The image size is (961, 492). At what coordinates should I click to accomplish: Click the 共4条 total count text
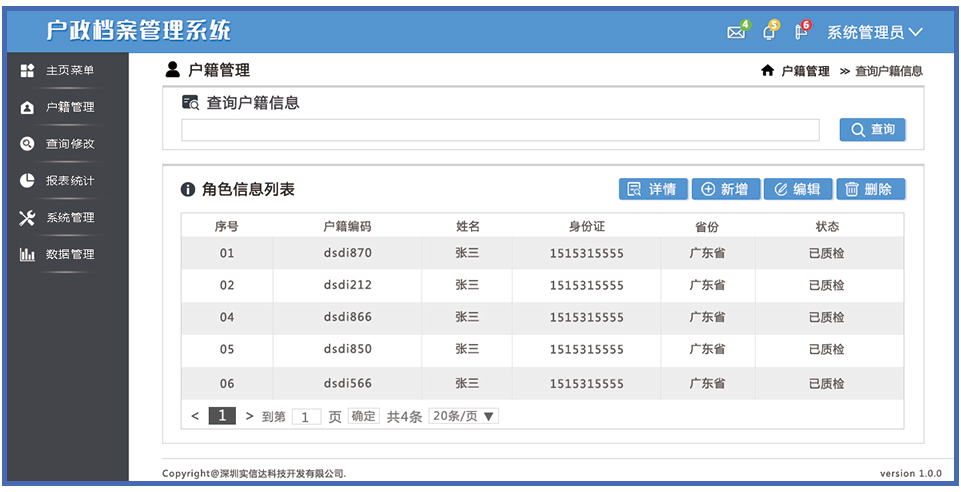point(405,417)
